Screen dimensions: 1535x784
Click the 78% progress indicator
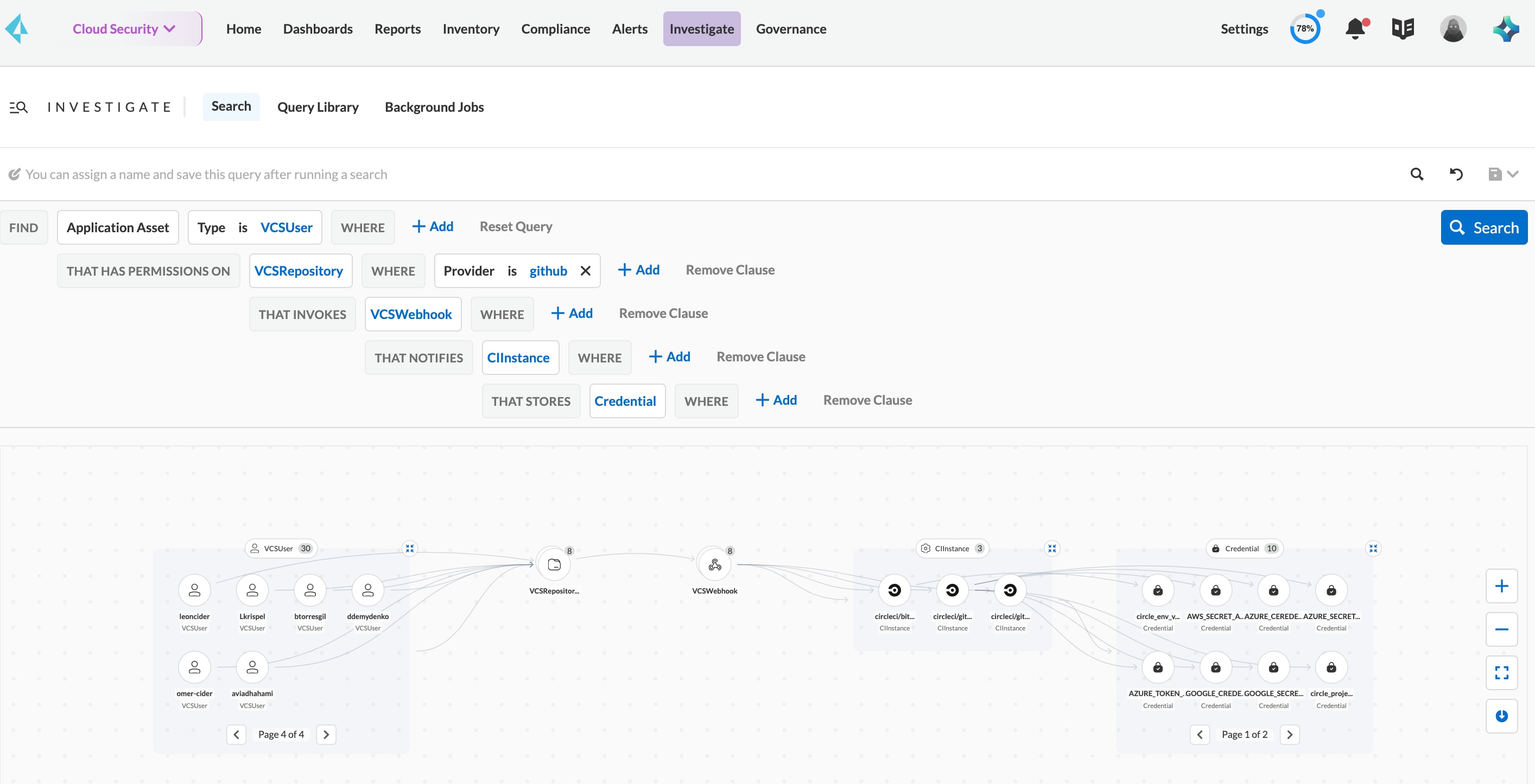pos(1304,29)
